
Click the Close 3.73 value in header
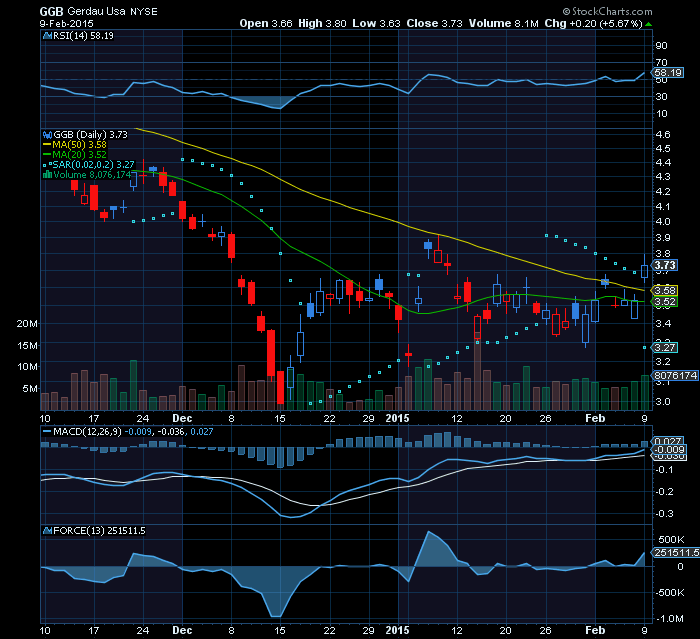click(434, 23)
